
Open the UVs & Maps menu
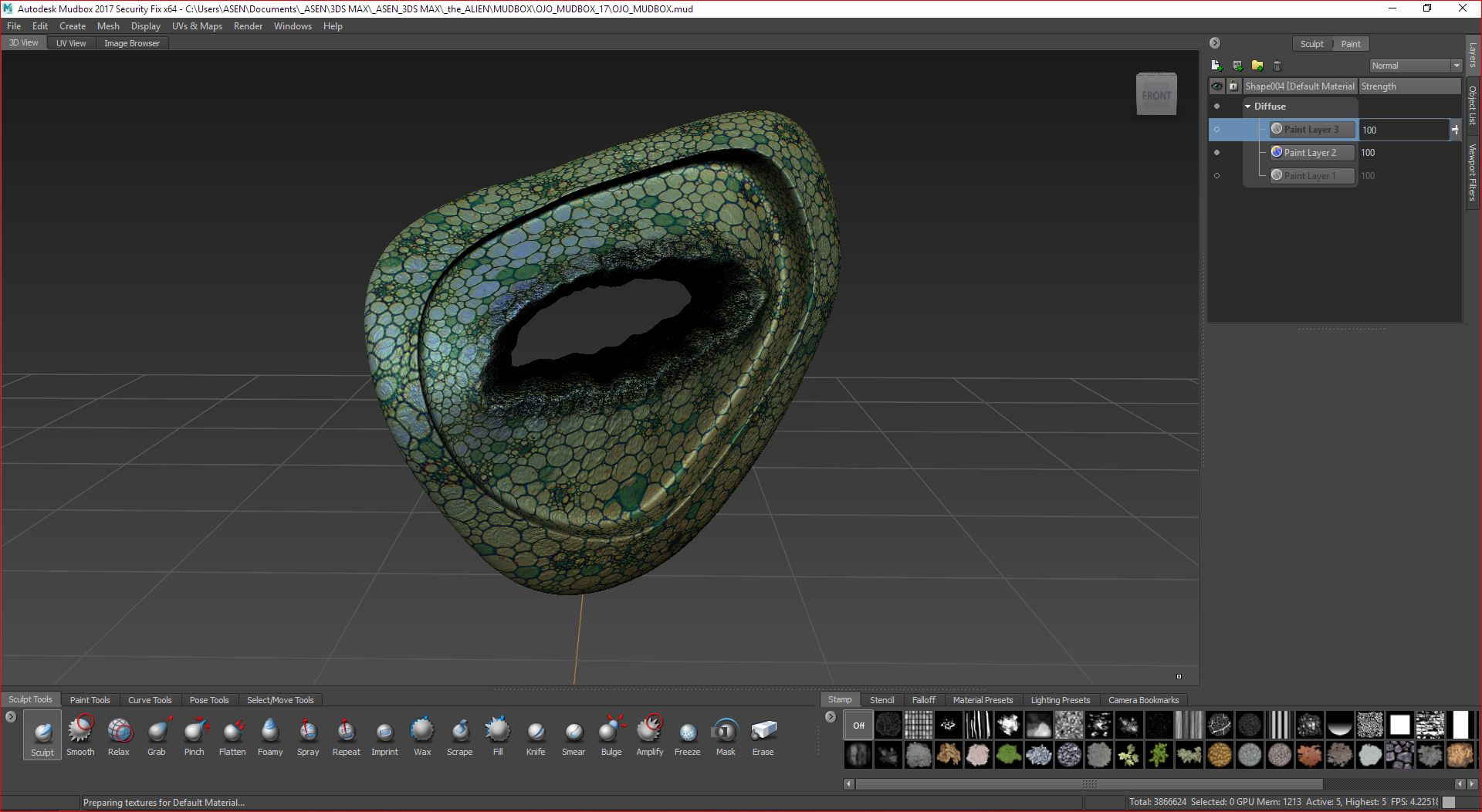tap(197, 26)
